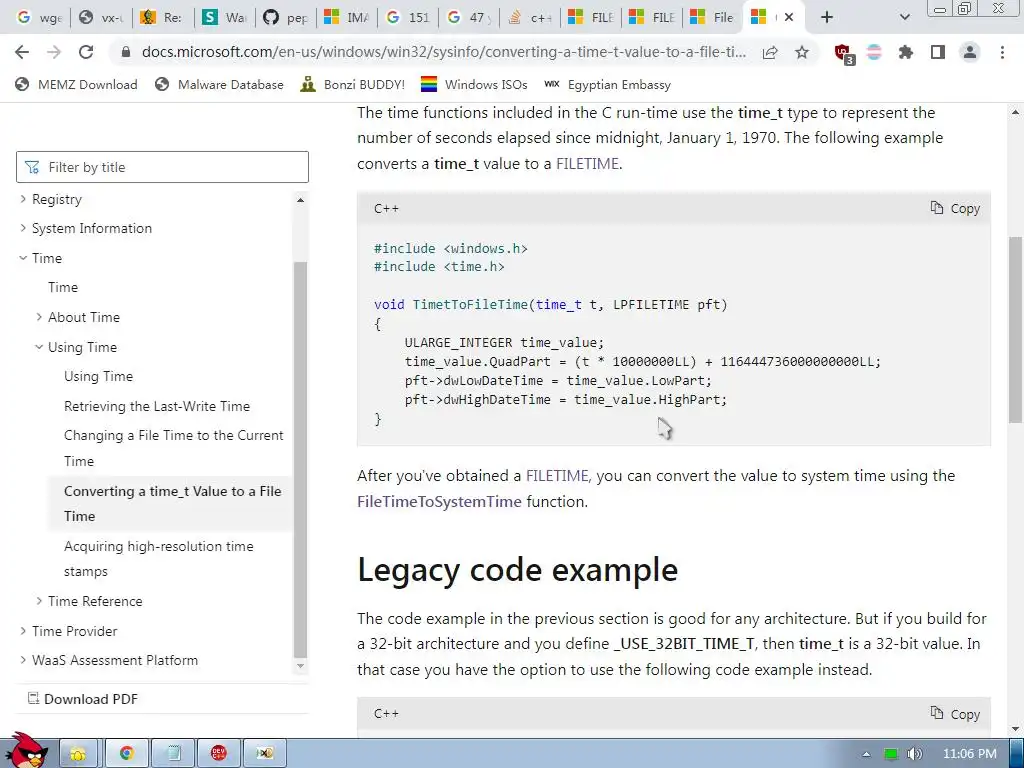Switch to the 'File' Microsoft tab
Viewport: 1024px width, 768px height.
click(x=712, y=18)
